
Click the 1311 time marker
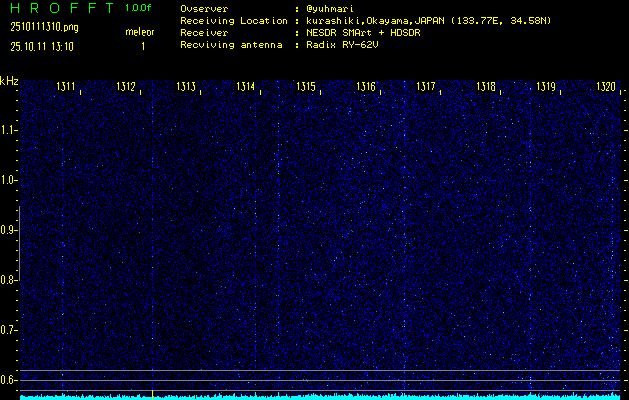pos(66,88)
